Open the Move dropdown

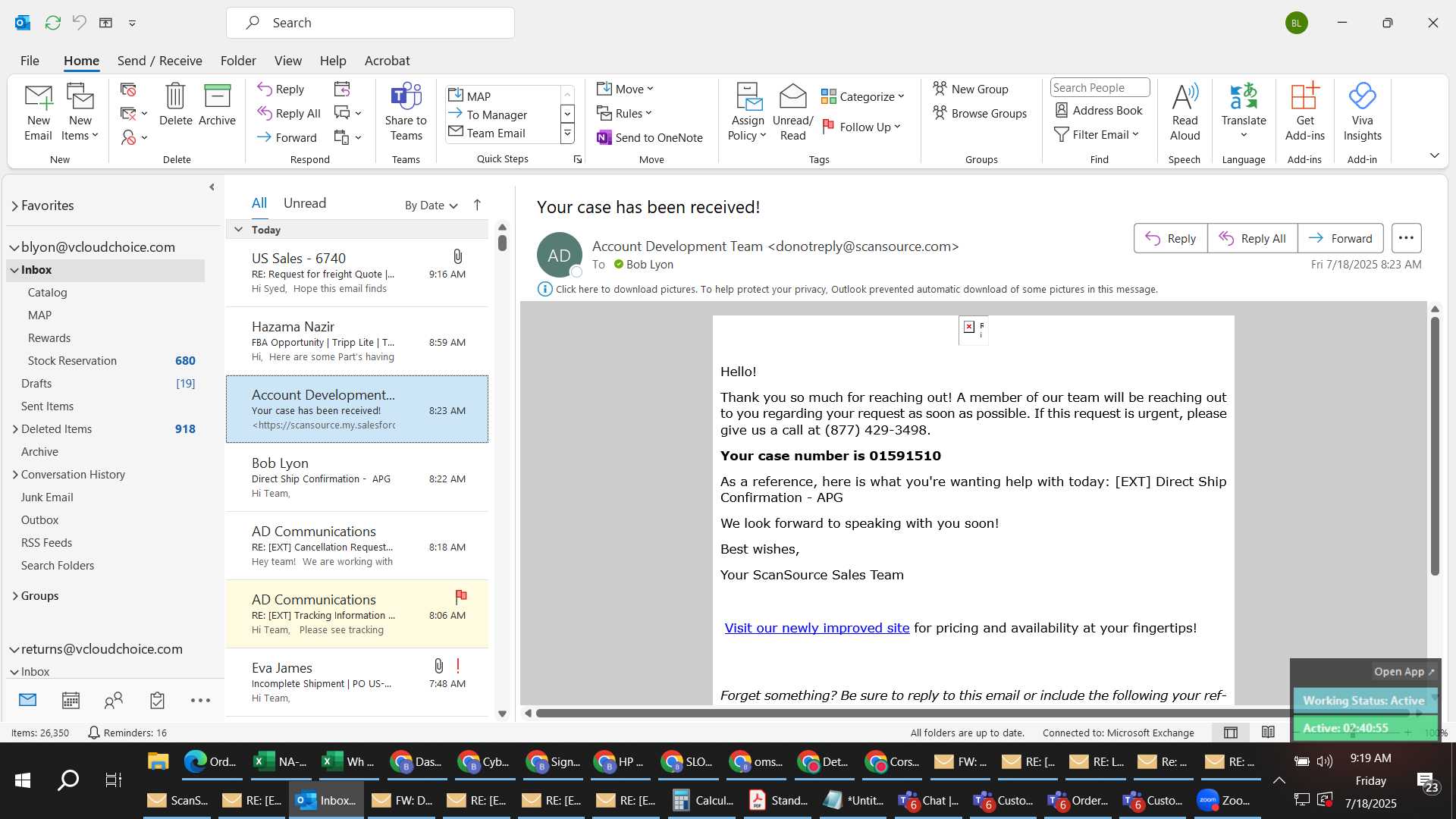click(625, 89)
